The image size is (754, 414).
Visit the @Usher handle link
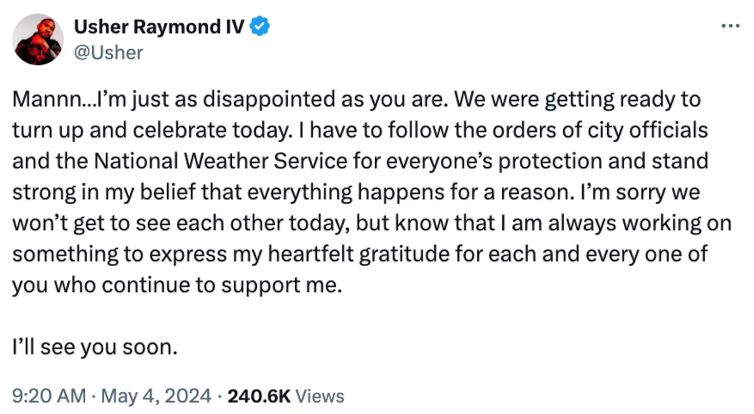(108, 52)
